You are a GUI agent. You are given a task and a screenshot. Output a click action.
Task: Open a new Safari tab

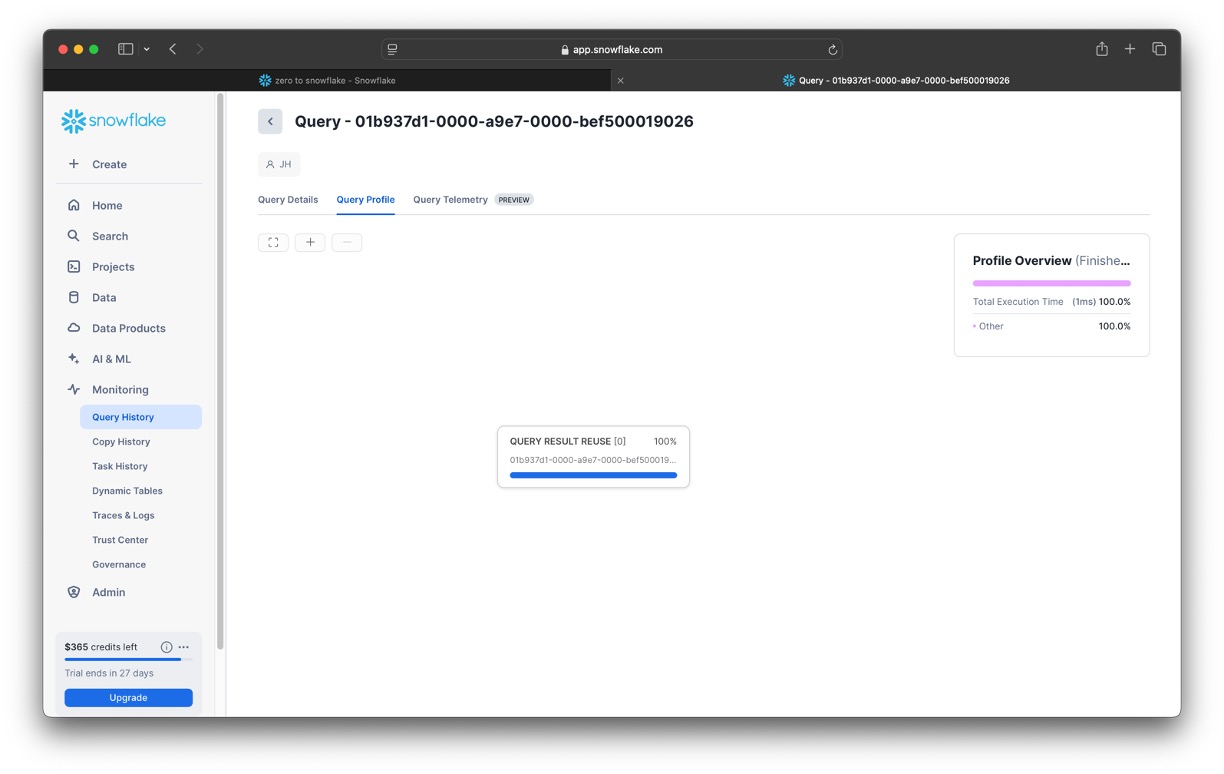1130,49
